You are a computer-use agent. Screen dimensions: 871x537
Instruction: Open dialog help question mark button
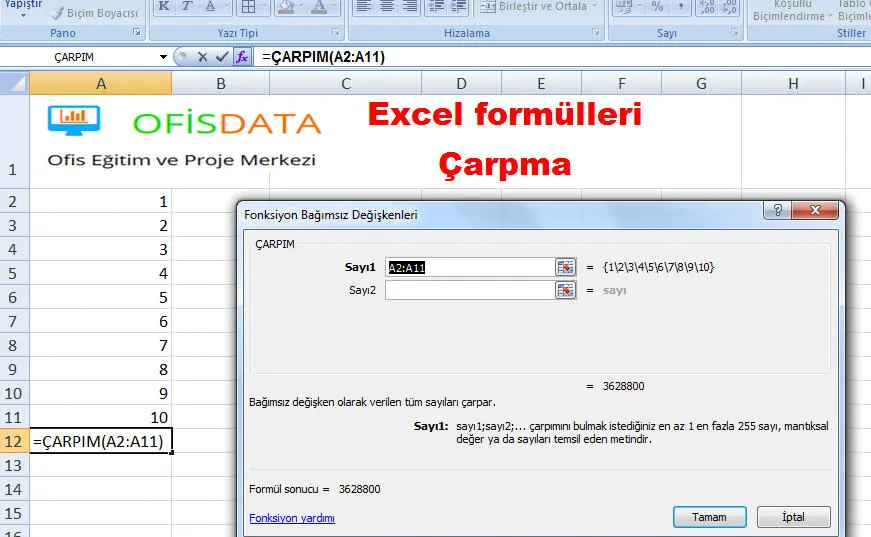(x=776, y=212)
